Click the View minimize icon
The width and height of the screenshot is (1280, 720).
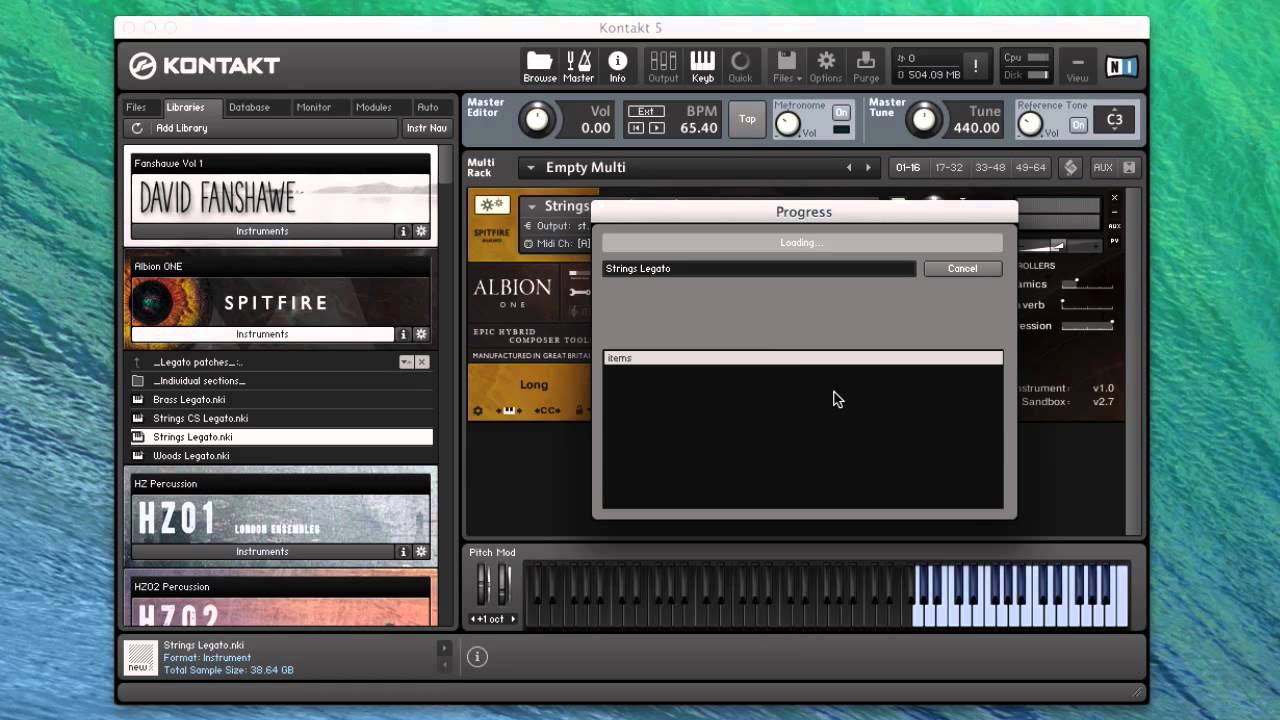[1077, 67]
